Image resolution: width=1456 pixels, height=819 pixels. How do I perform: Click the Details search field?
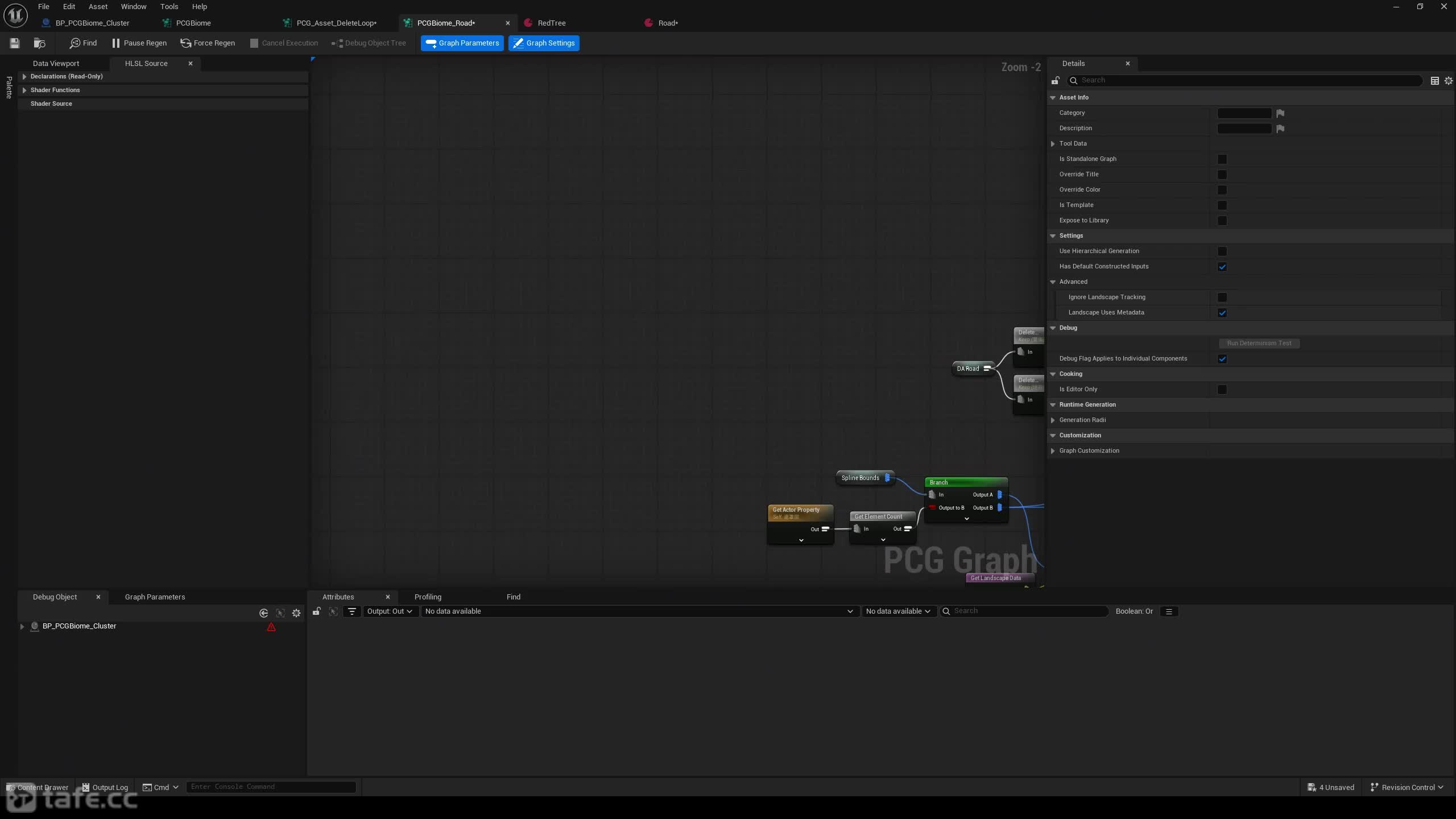coord(1245,81)
